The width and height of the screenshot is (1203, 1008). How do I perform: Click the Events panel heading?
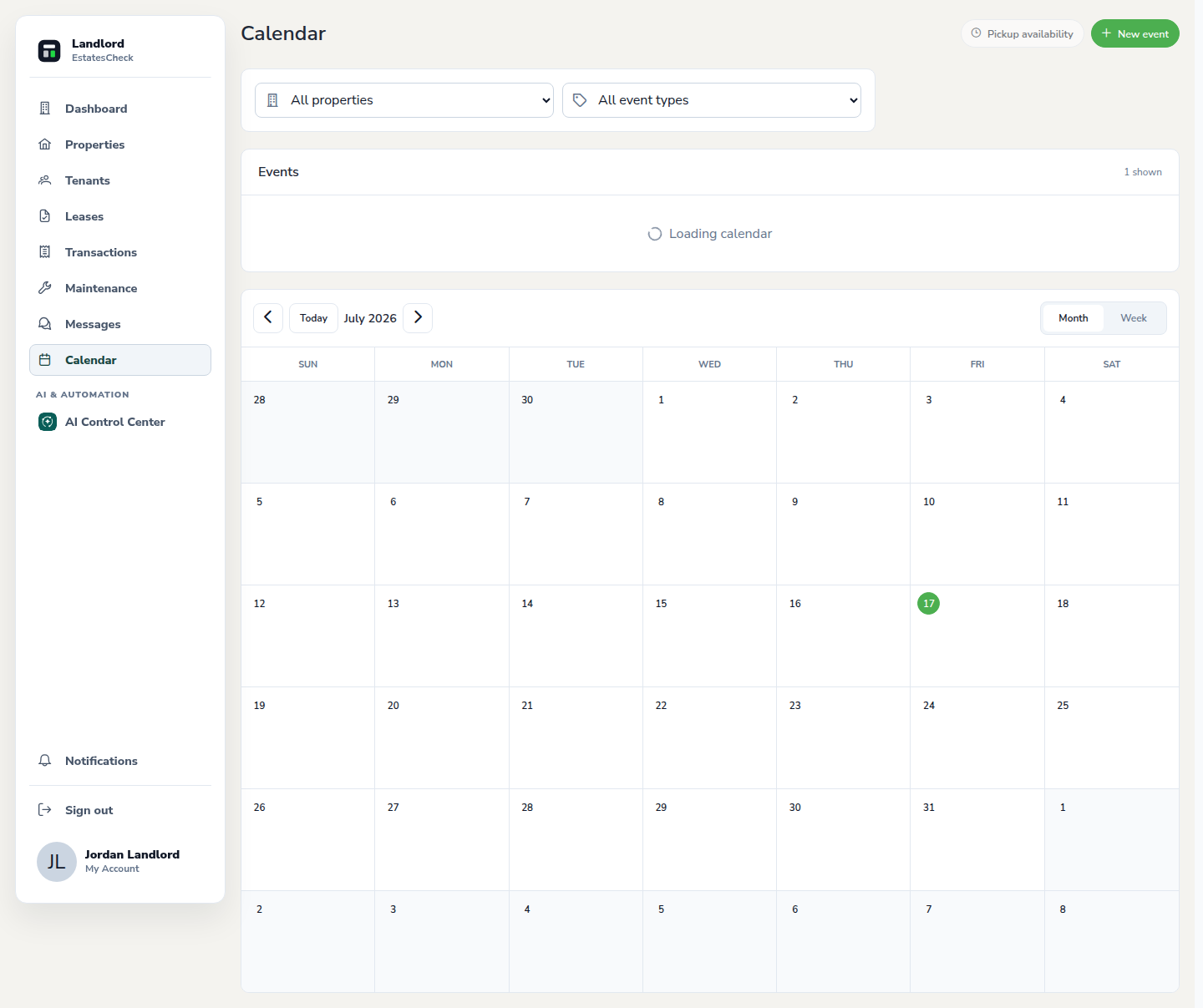pyautogui.click(x=278, y=172)
